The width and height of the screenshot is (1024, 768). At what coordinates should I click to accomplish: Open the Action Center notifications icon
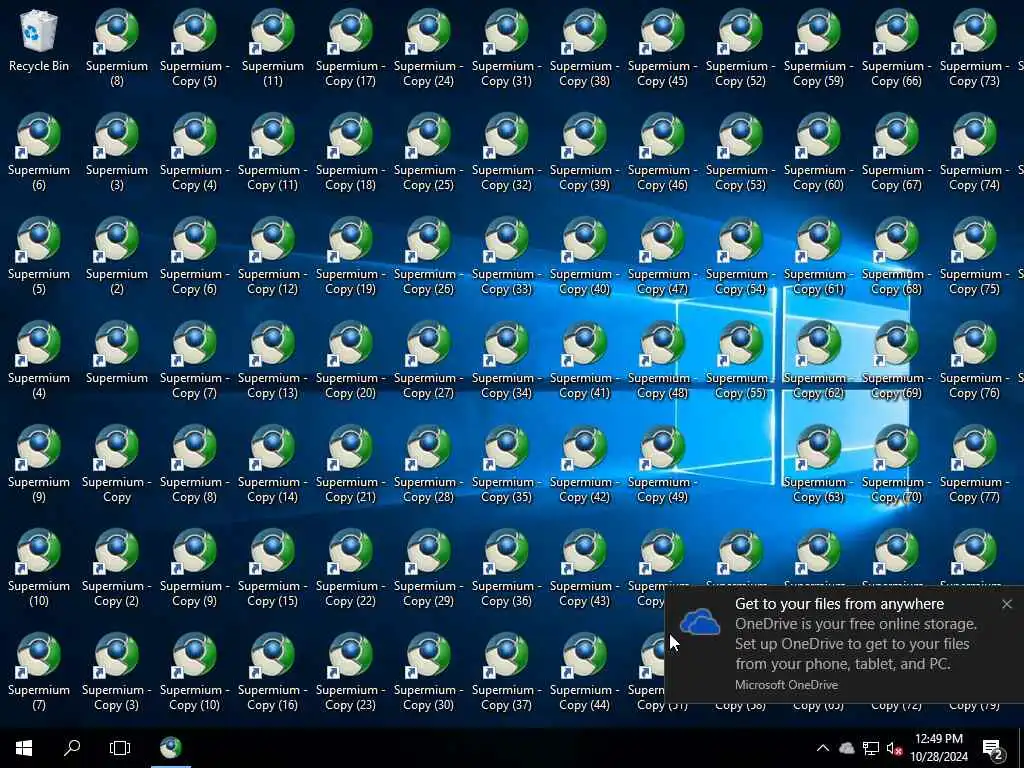point(993,748)
